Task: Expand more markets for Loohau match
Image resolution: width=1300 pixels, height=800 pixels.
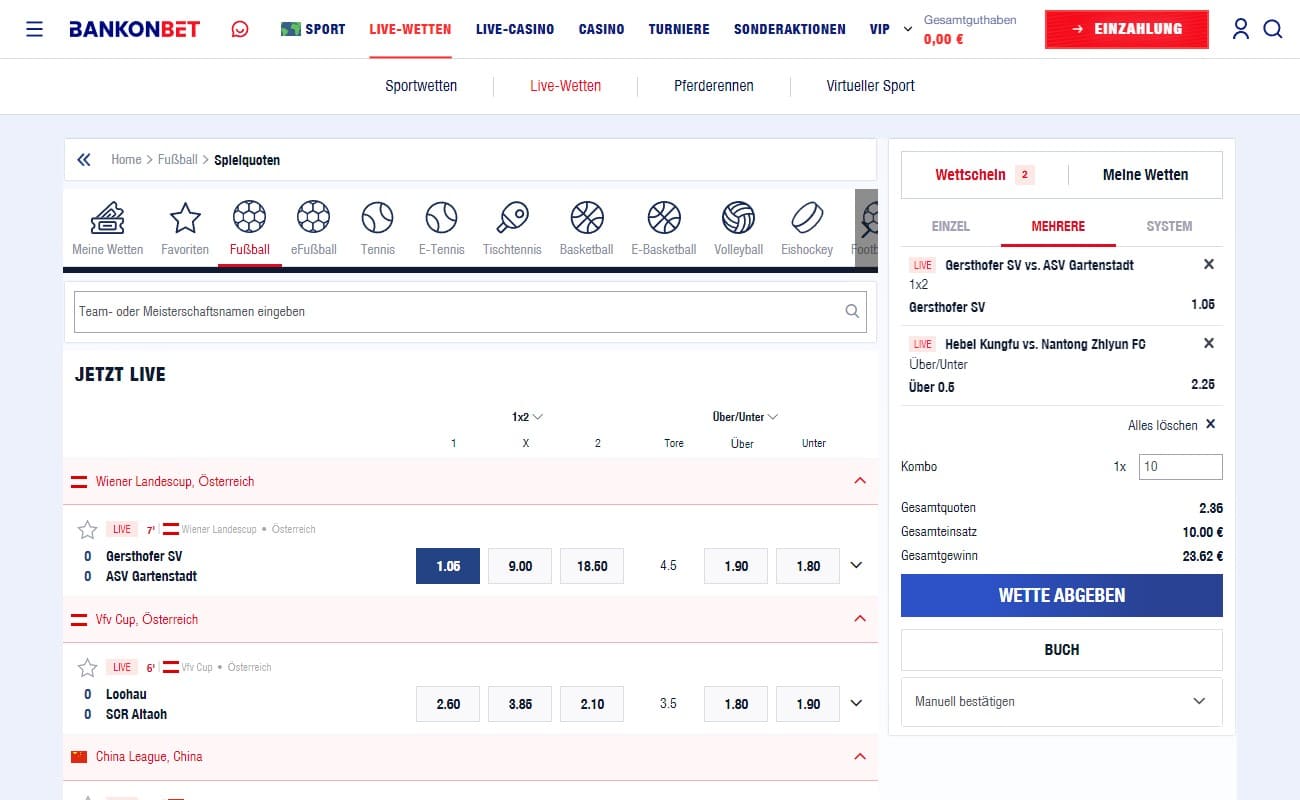Action: (856, 703)
